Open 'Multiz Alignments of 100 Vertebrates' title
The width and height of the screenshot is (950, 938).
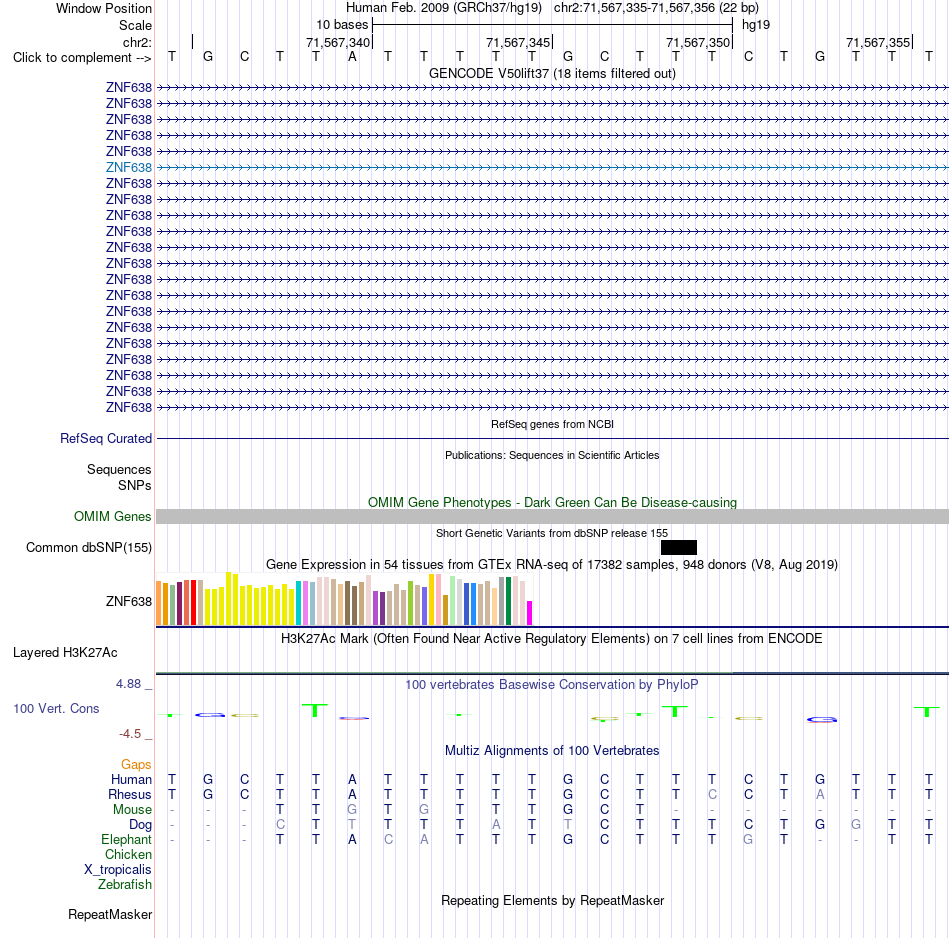[552, 751]
